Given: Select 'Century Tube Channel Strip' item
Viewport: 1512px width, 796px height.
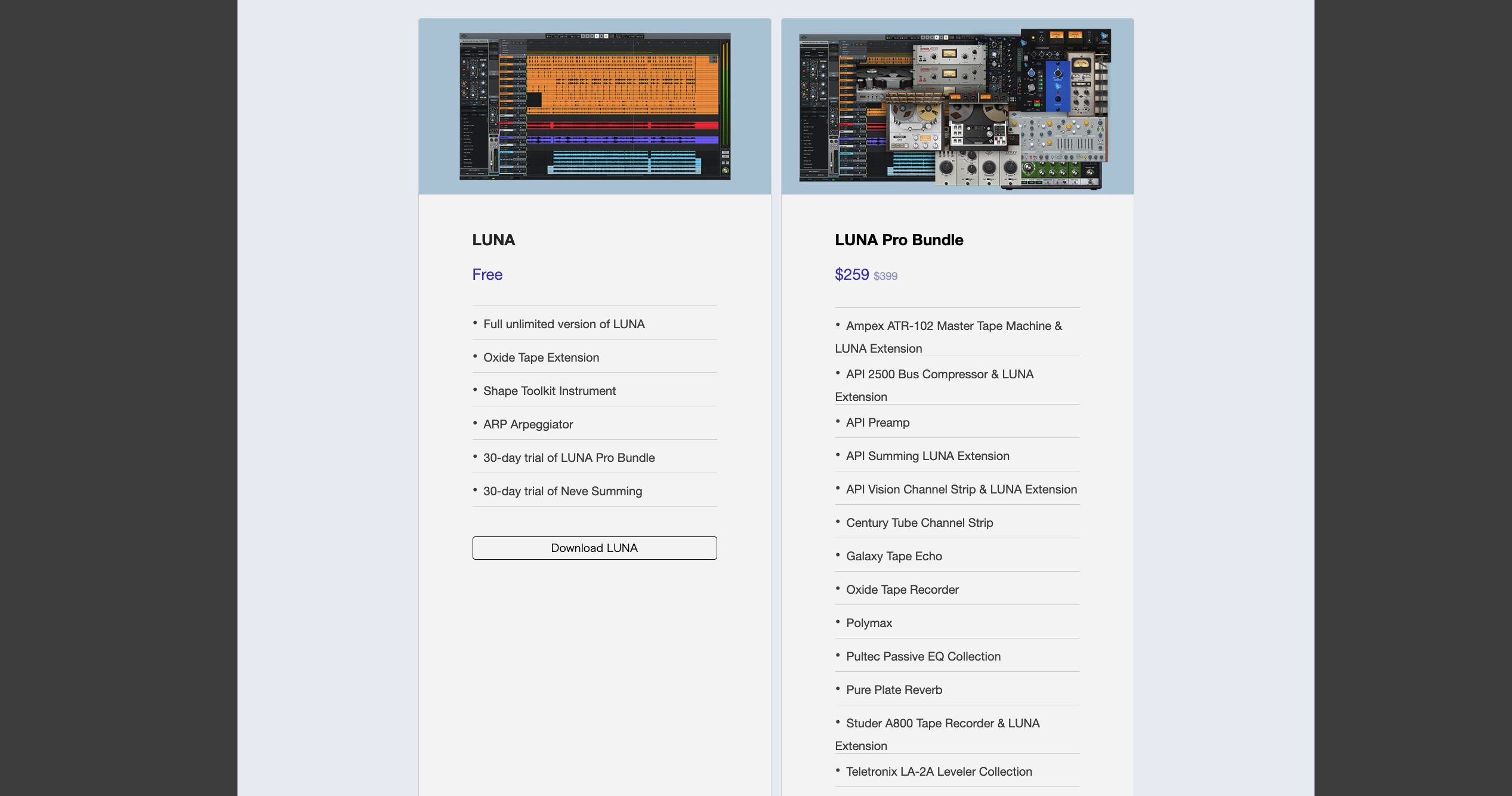Looking at the screenshot, I should click(957, 523).
